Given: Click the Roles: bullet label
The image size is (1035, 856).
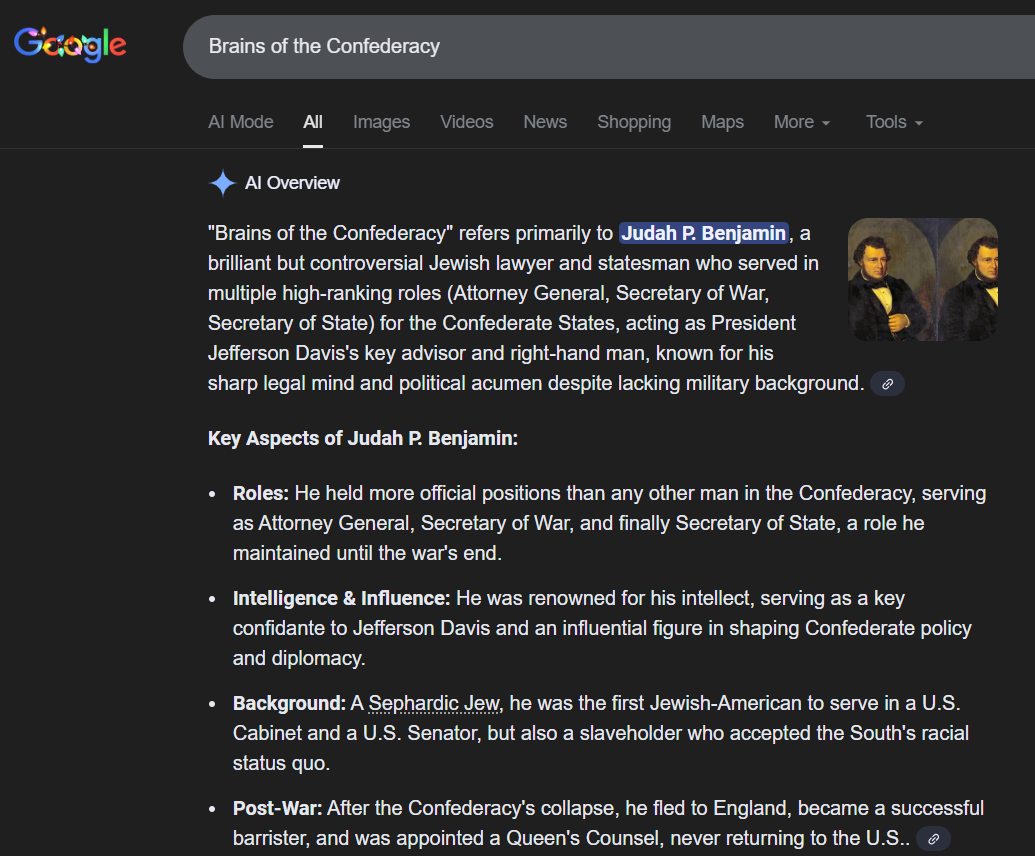Looking at the screenshot, I should coord(261,493).
